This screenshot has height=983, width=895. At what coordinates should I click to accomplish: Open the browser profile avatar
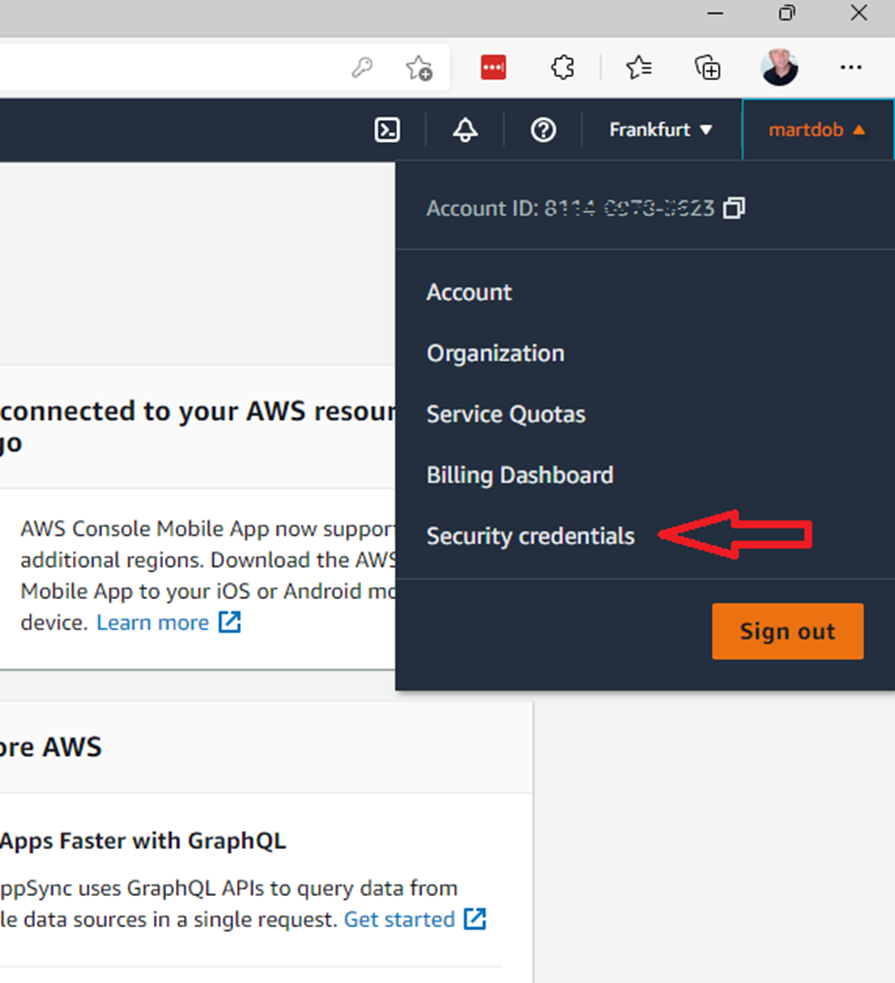779,67
